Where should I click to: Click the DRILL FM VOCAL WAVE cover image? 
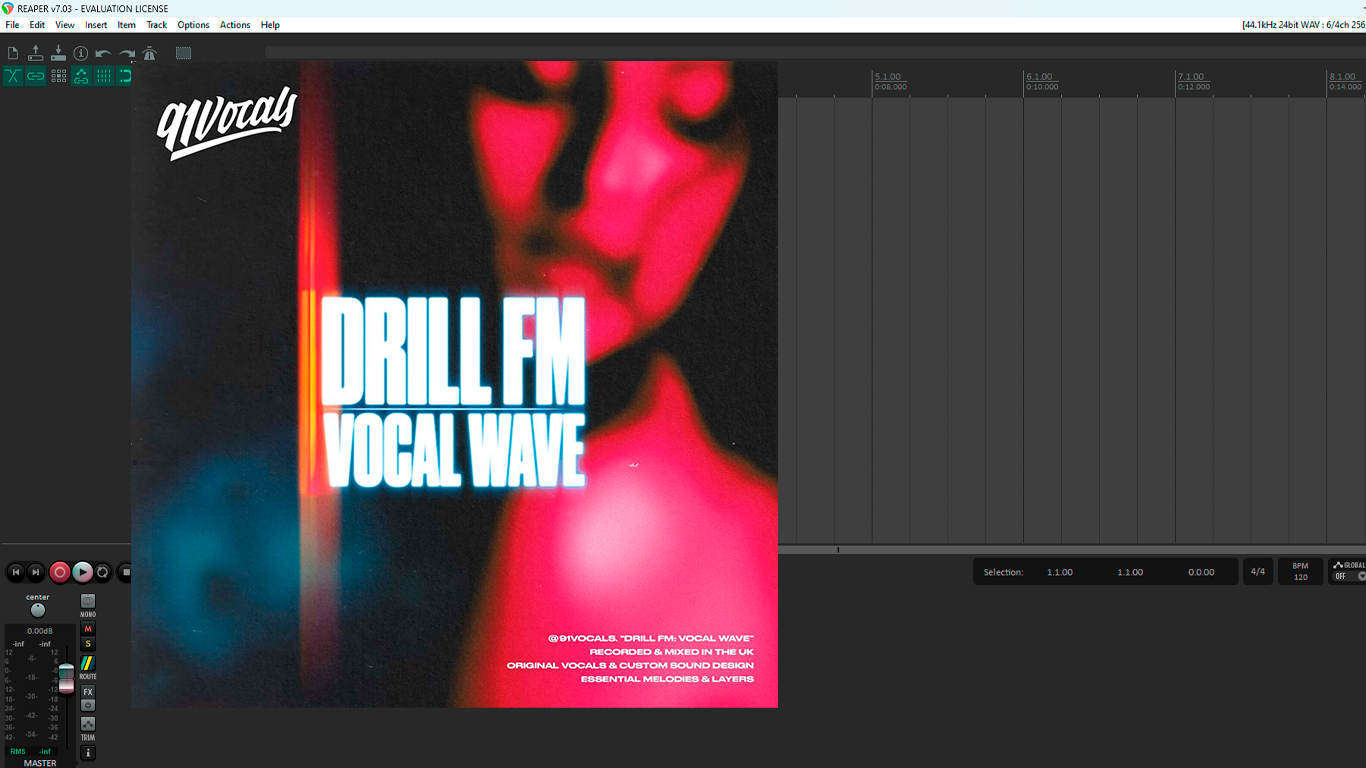coord(454,384)
